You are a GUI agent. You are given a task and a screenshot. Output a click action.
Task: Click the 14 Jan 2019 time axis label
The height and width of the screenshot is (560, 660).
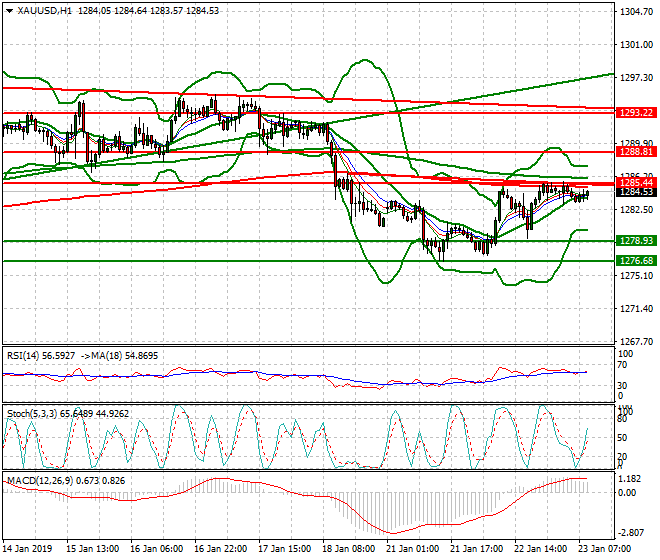27,549
